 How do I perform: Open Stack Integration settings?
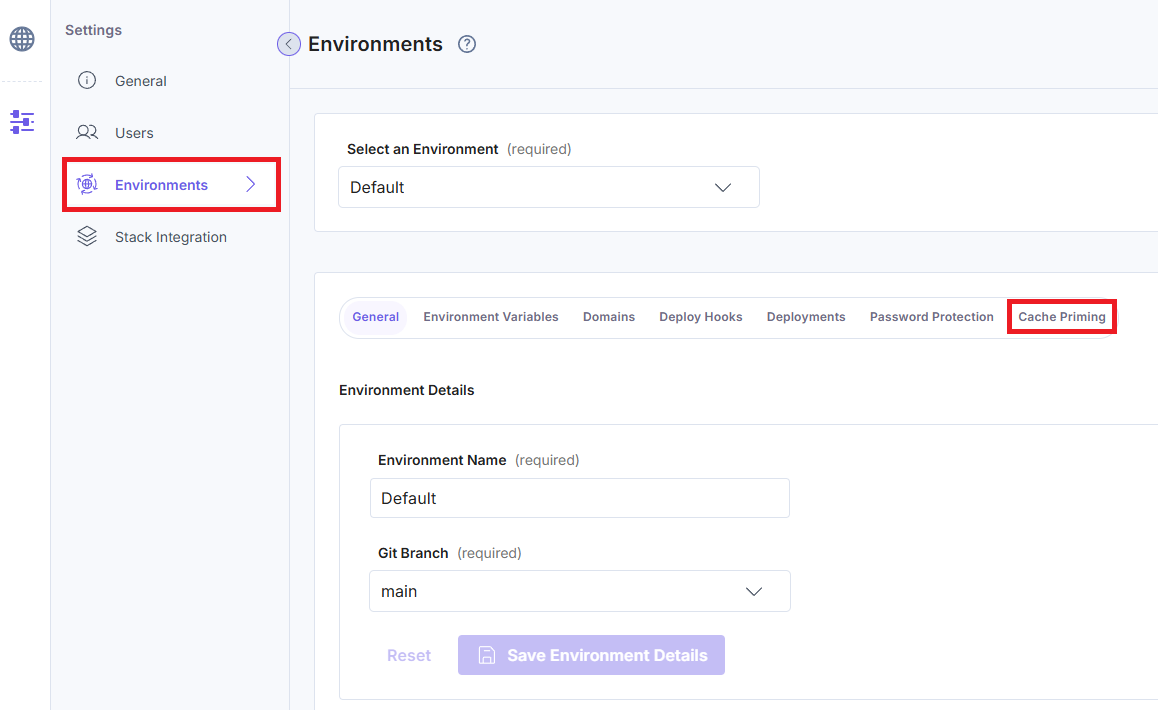(171, 237)
